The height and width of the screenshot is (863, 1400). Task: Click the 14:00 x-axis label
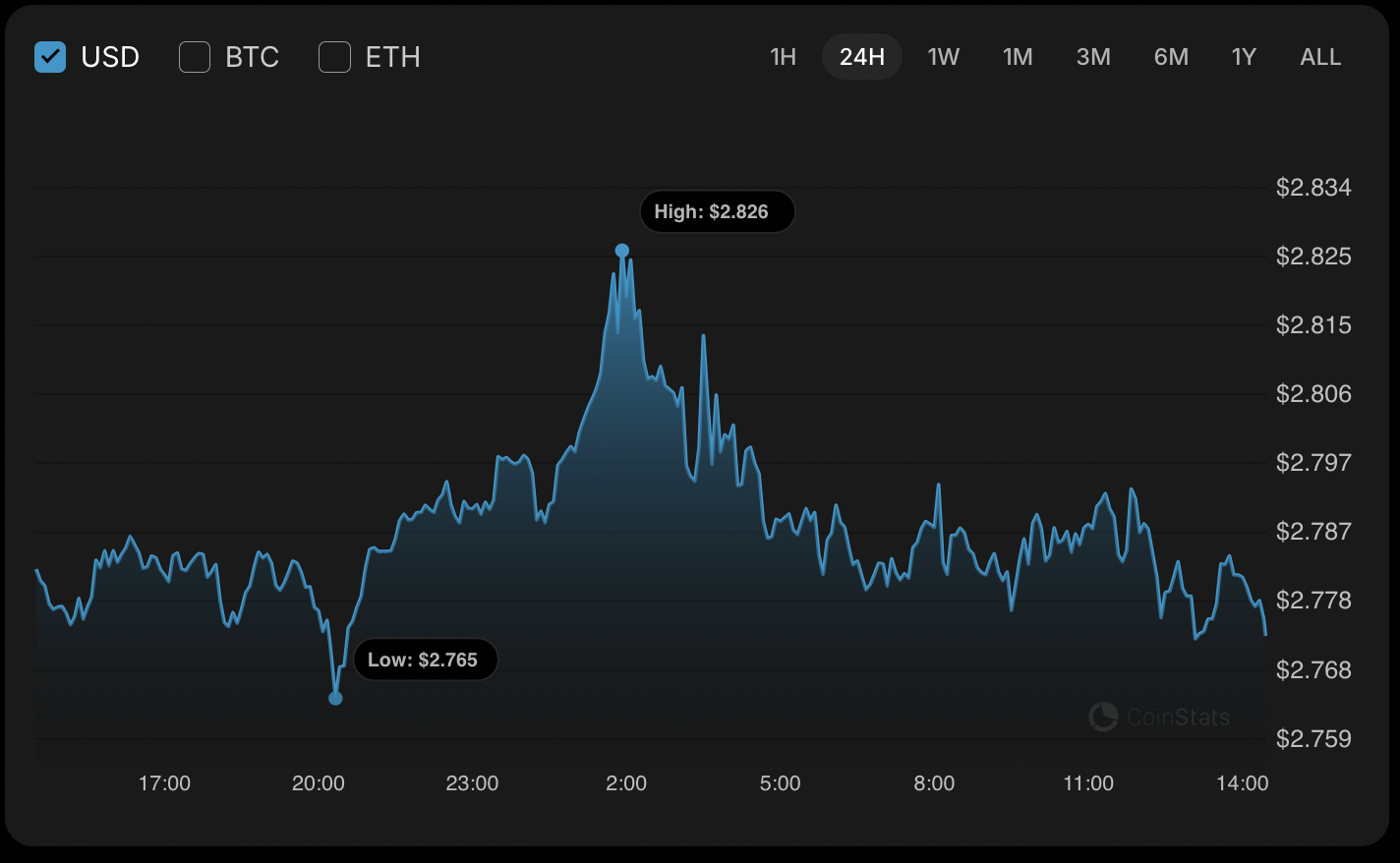click(1243, 783)
